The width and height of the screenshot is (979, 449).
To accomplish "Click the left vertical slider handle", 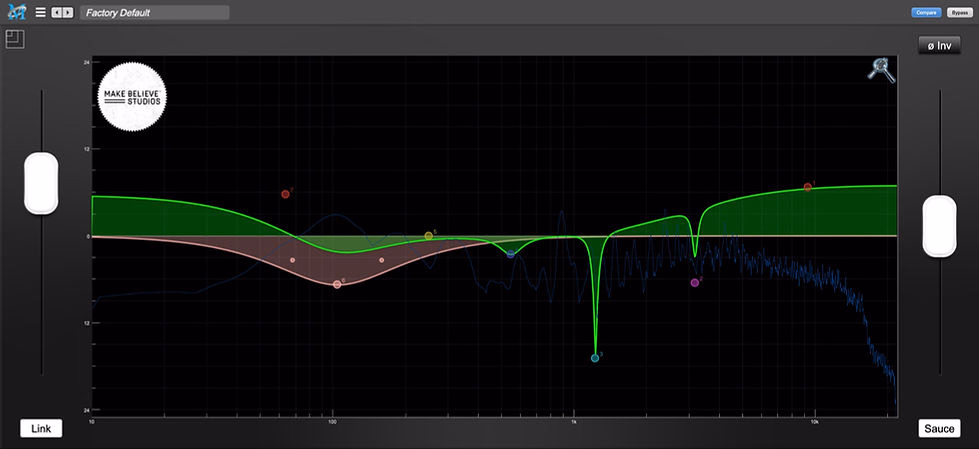I will coord(41,183).
